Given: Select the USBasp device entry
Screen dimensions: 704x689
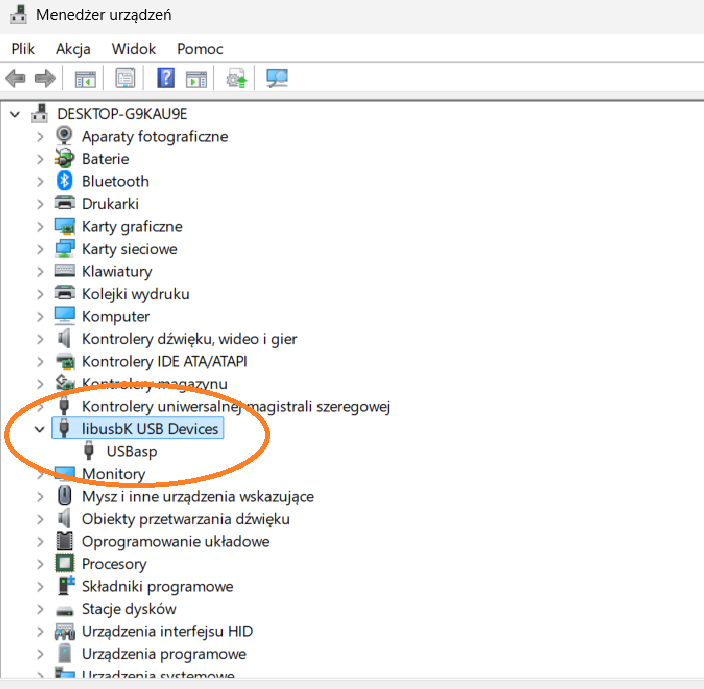Looking at the screenshot, I should pyautogui.click(x=132, y=451).
